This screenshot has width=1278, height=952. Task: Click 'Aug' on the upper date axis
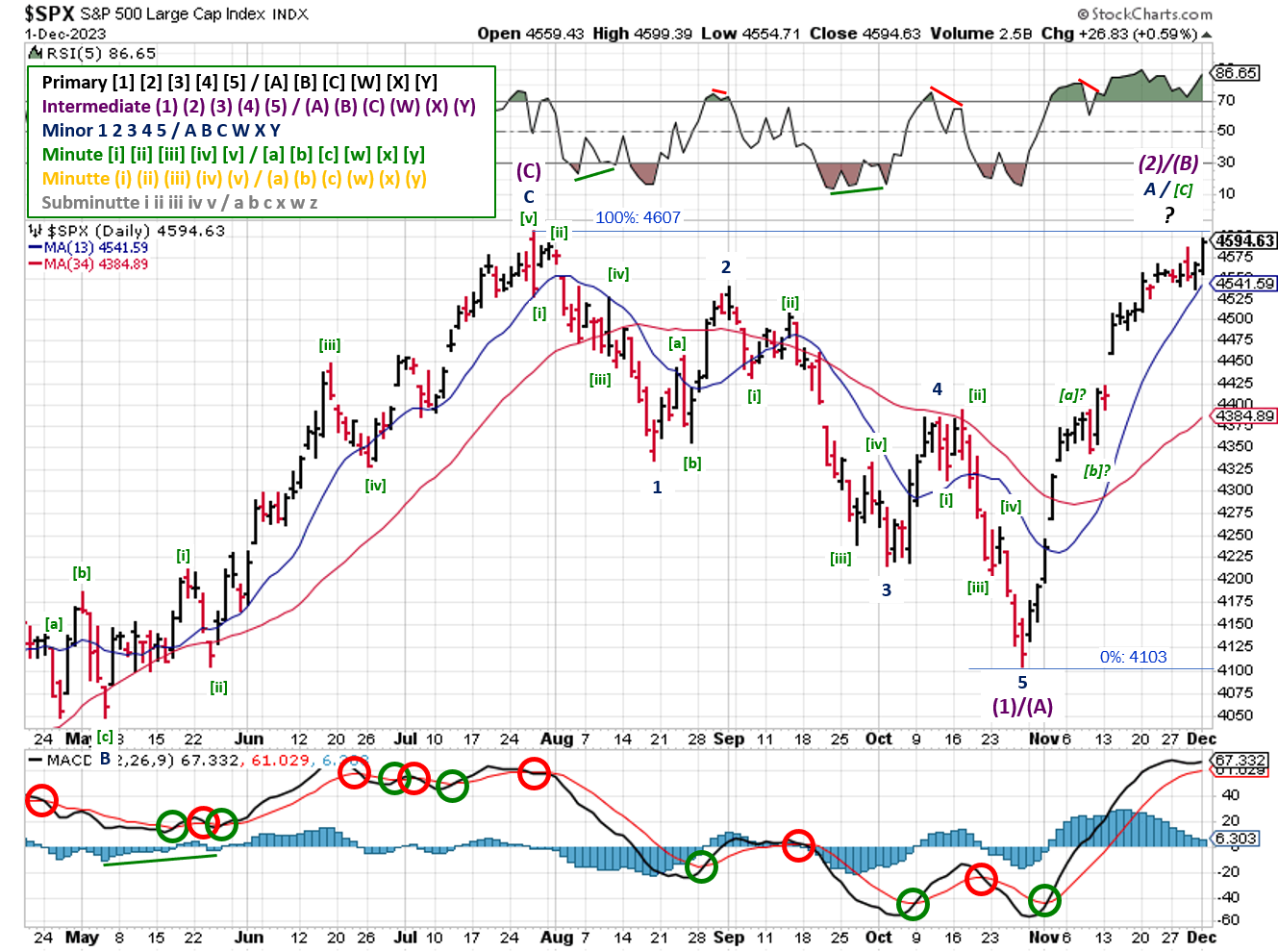(557, 739)
